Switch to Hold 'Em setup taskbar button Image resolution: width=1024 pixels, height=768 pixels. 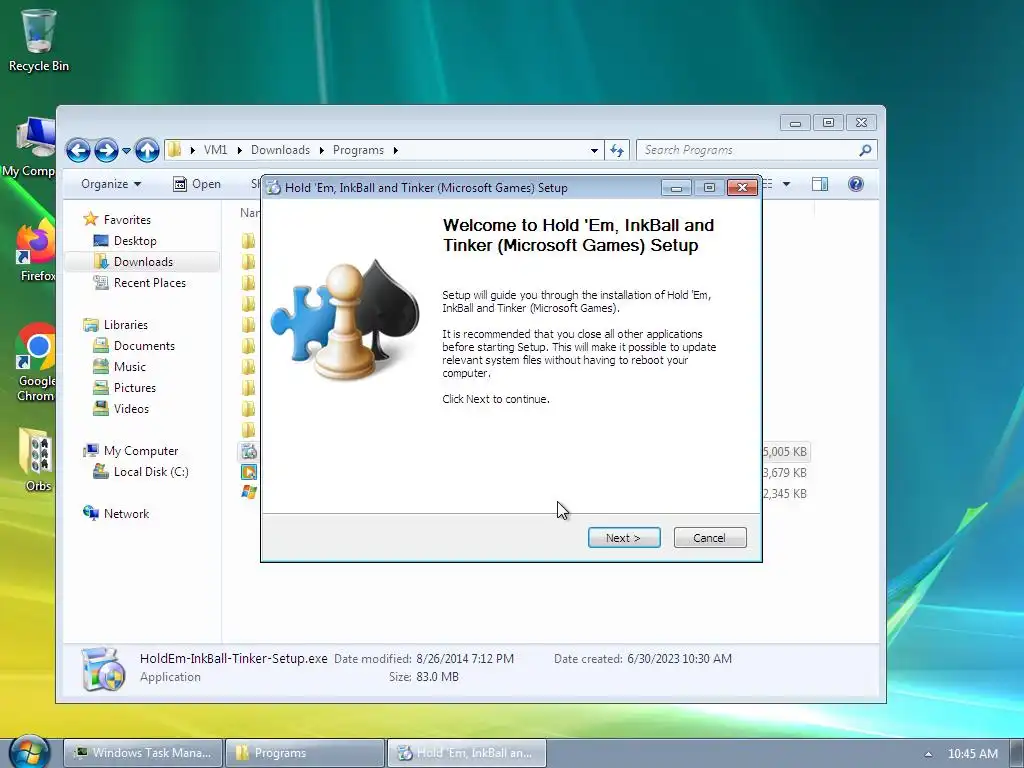click(467, 753)
